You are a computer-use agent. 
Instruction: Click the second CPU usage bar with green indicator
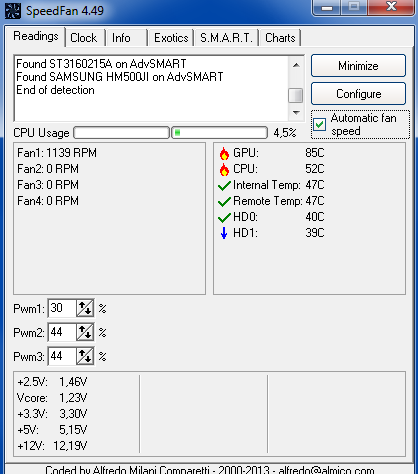click(x=220, y=133)
